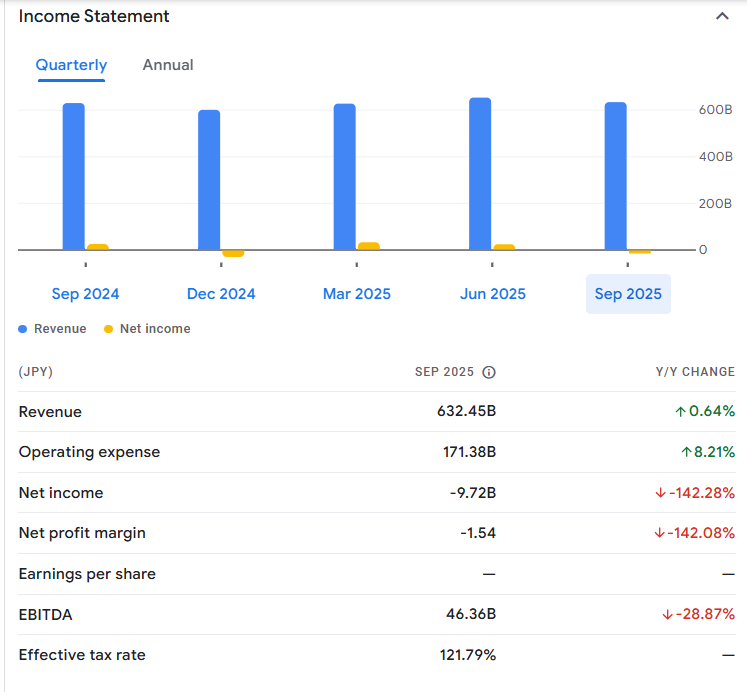
Task: Click the Operating expense row label
Action: [89, 452]
